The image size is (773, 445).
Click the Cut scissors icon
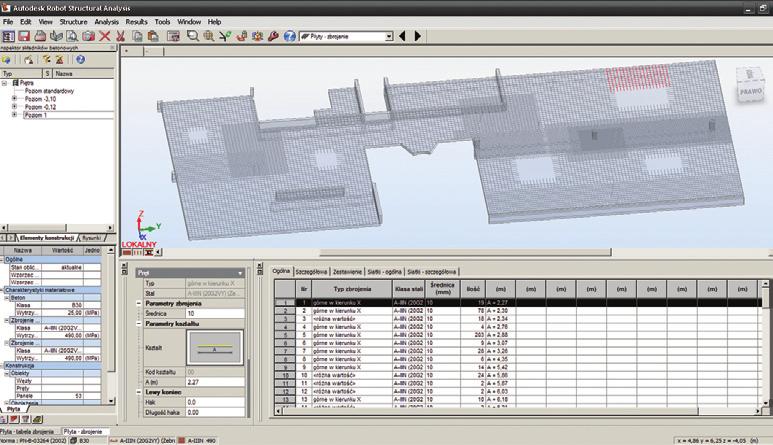click(x=120, y=36)
